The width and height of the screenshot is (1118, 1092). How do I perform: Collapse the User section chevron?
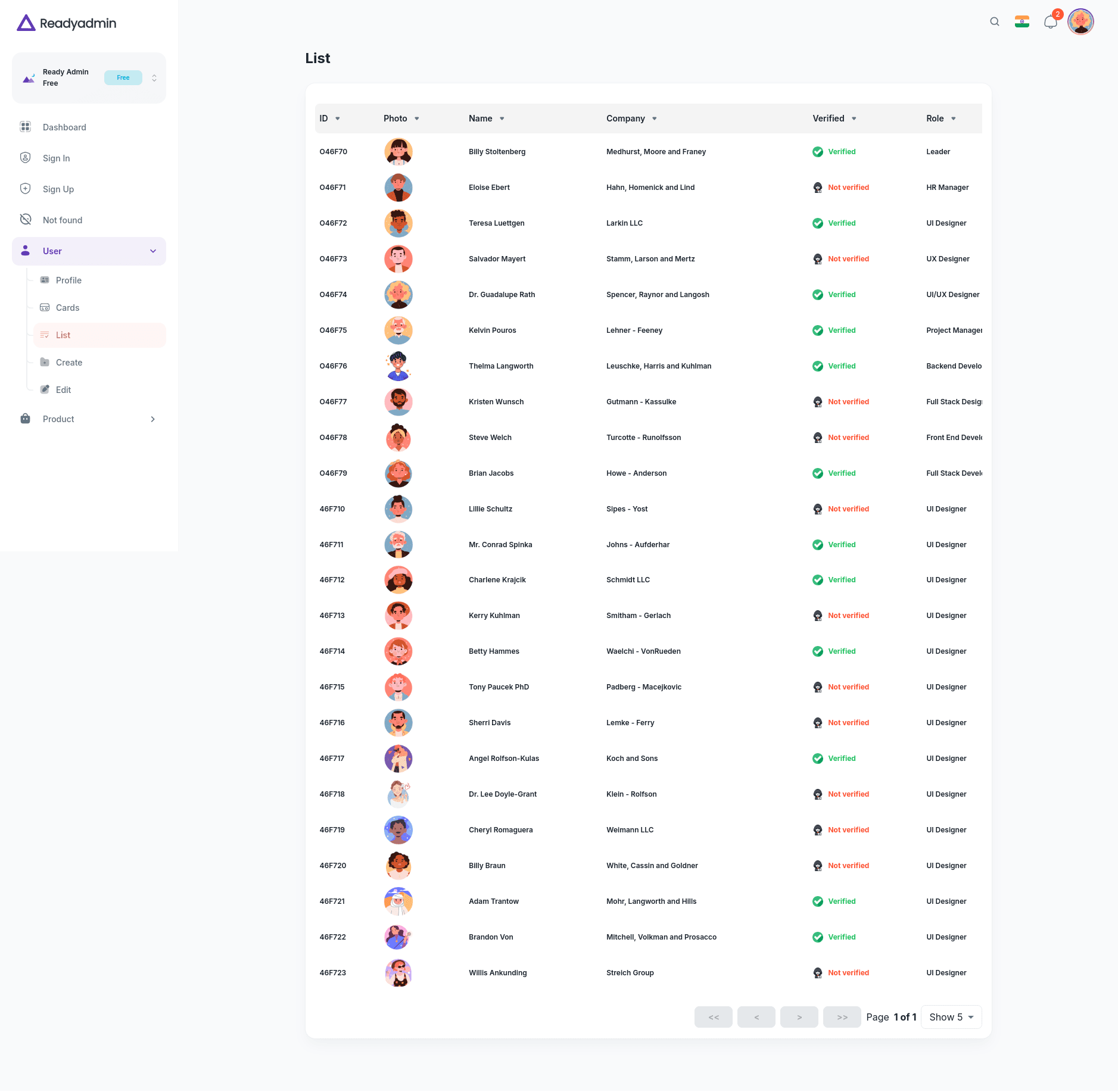(x=153, y=251)
